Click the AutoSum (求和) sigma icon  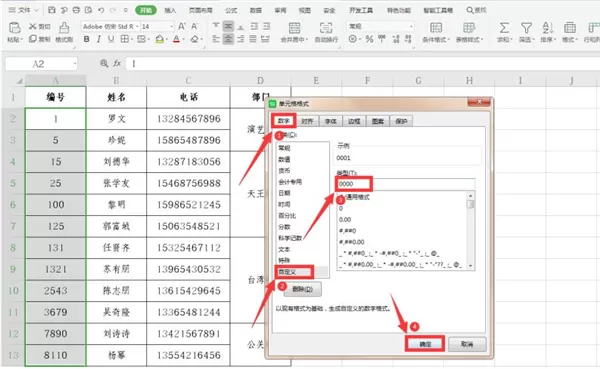click(504, 28)
